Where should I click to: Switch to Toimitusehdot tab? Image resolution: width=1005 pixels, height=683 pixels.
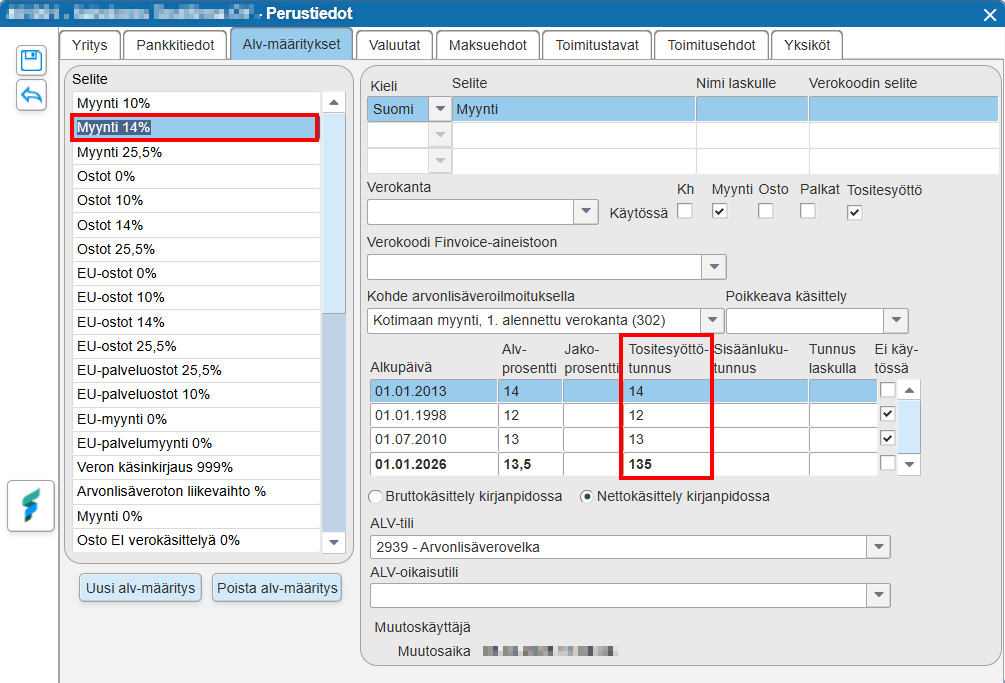coord(711,45)
